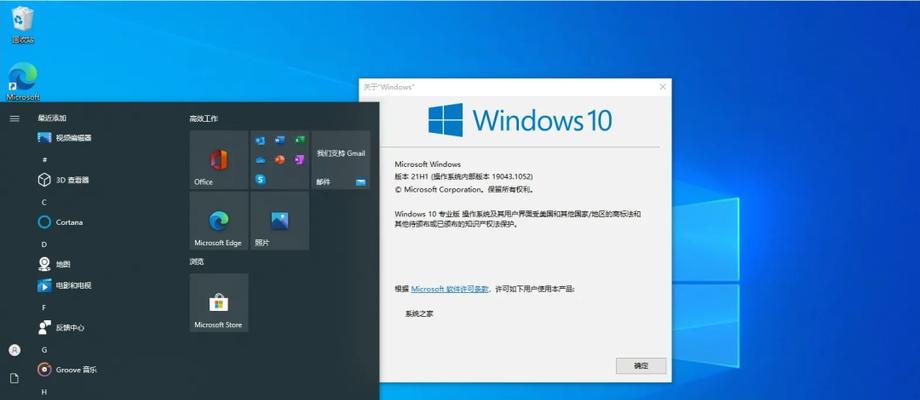This screenshot has height=400, width=920.
Task: Click the 版本 21H1 version text line
Action: (464, 176)
